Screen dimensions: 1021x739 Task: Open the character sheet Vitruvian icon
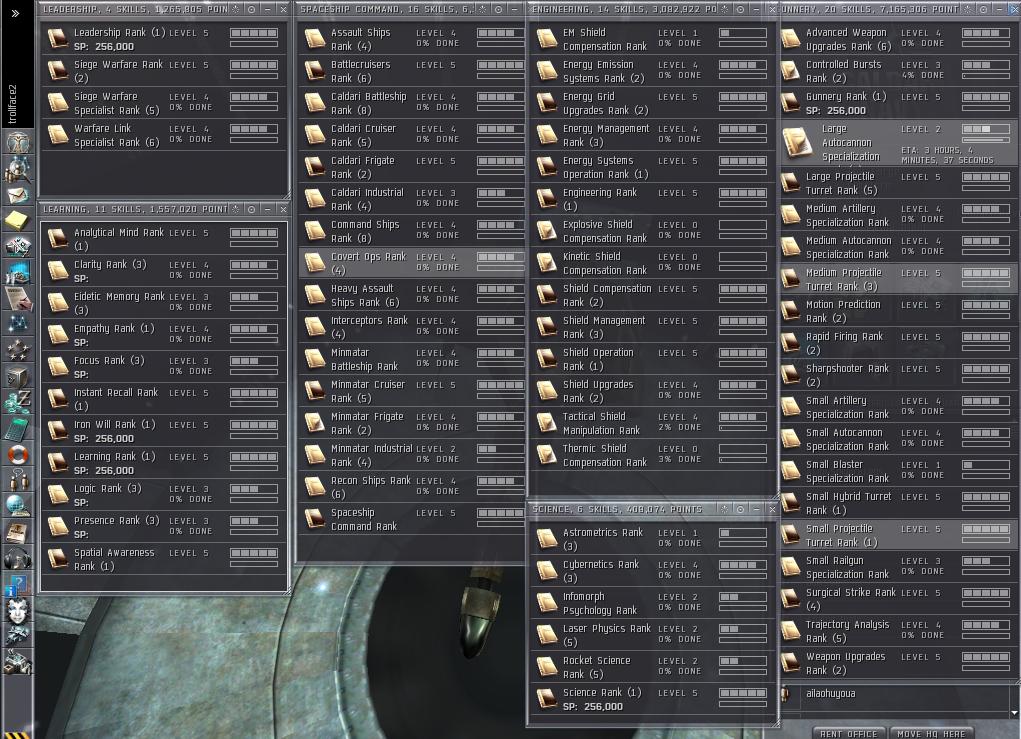[x=18, y=141]
